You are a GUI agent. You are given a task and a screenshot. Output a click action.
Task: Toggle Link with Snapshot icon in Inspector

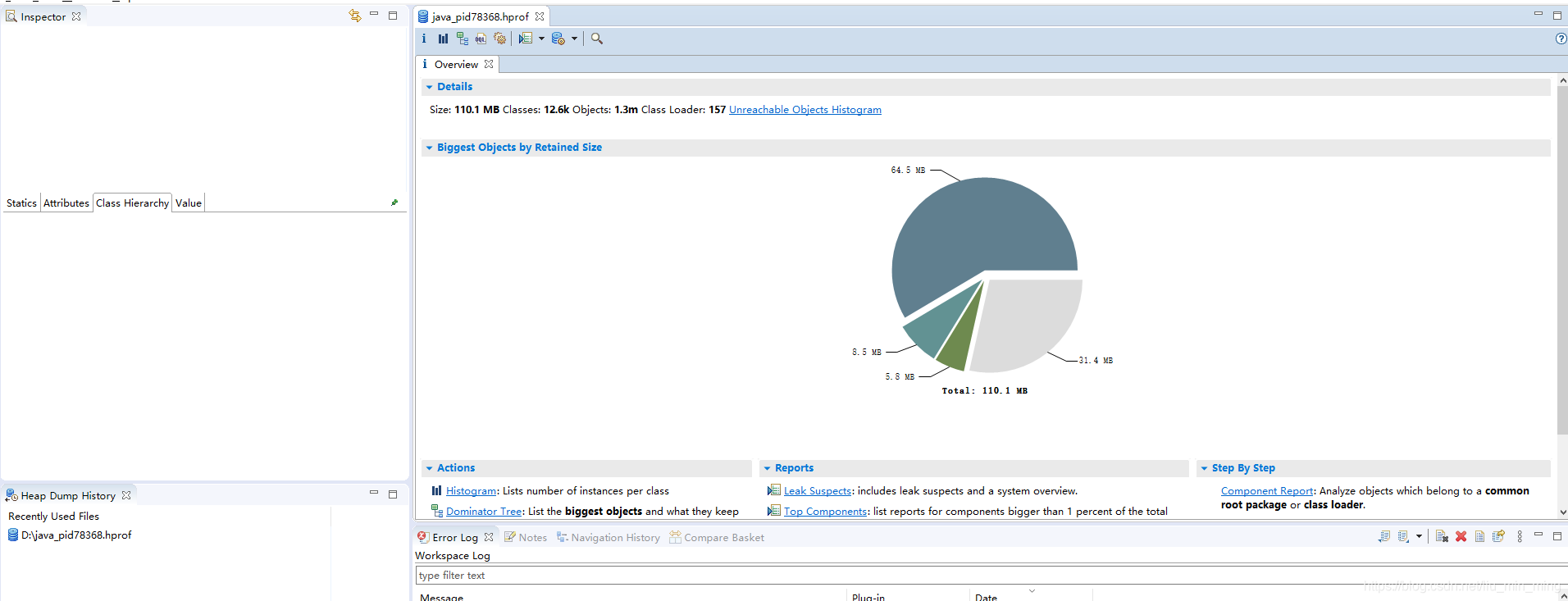pyautogui.click(x=355, y=16)
